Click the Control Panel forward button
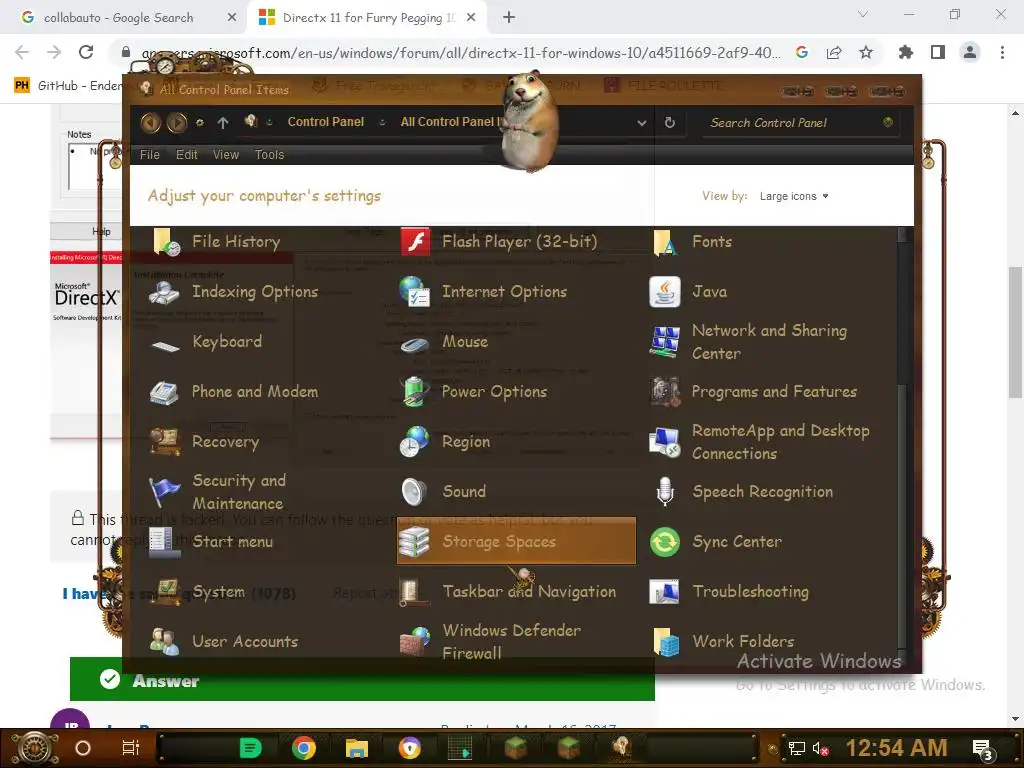 click(176, 122)
